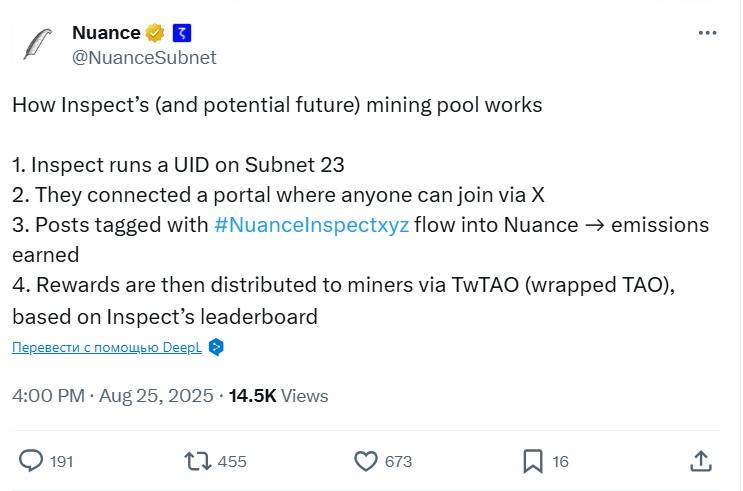Click the 191 replies count
The width and height of the screenshot is (743, 491).
click(x=61, y=461)
